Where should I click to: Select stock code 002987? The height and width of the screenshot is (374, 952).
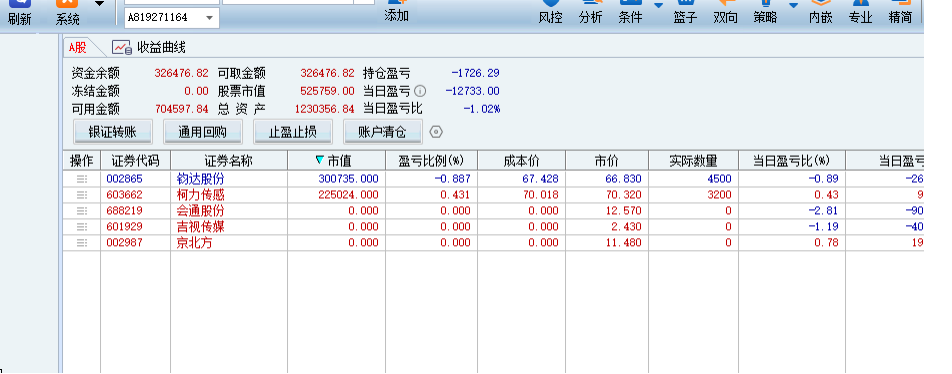123,243
